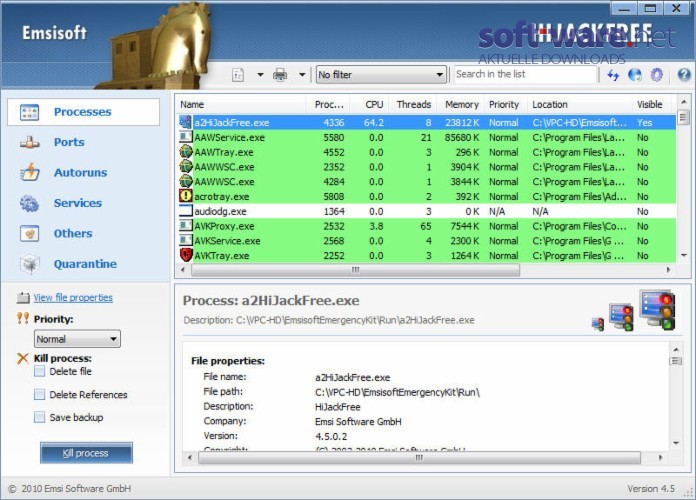696x500 pixels.
Task: Expand the save report arrow menu
Action: (261, 75)
